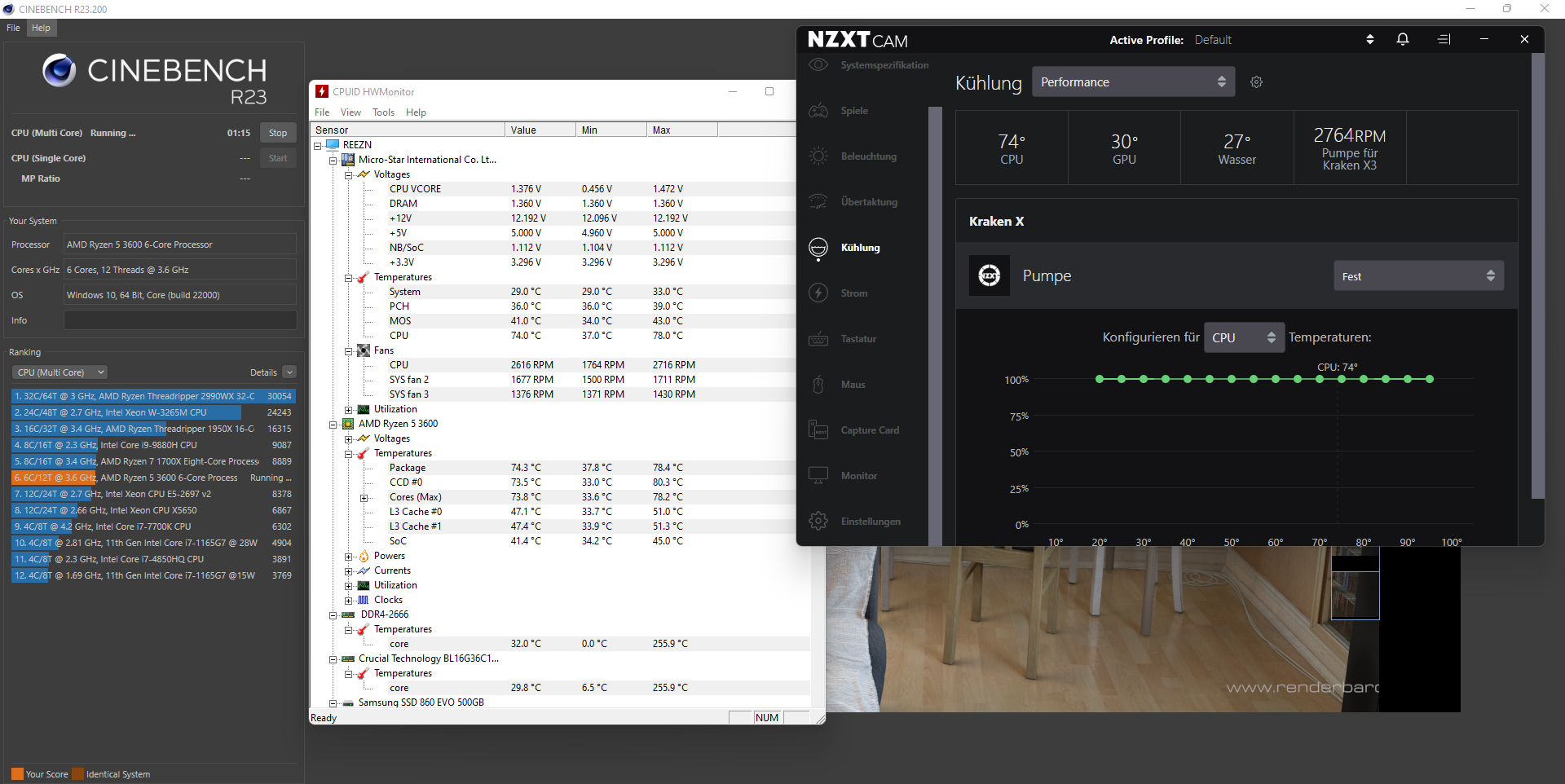Expand the Clocks node in HWMonitor

348,601
